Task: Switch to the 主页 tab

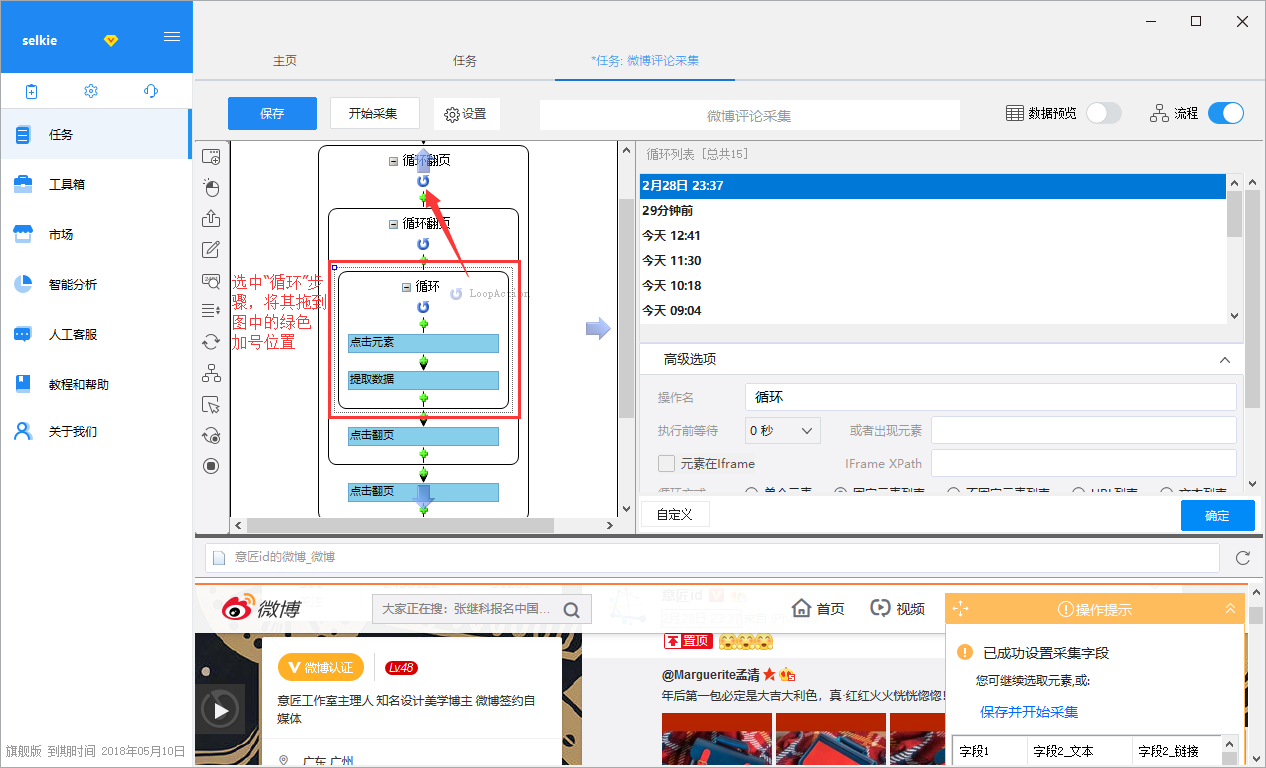Action: point(285,60)
